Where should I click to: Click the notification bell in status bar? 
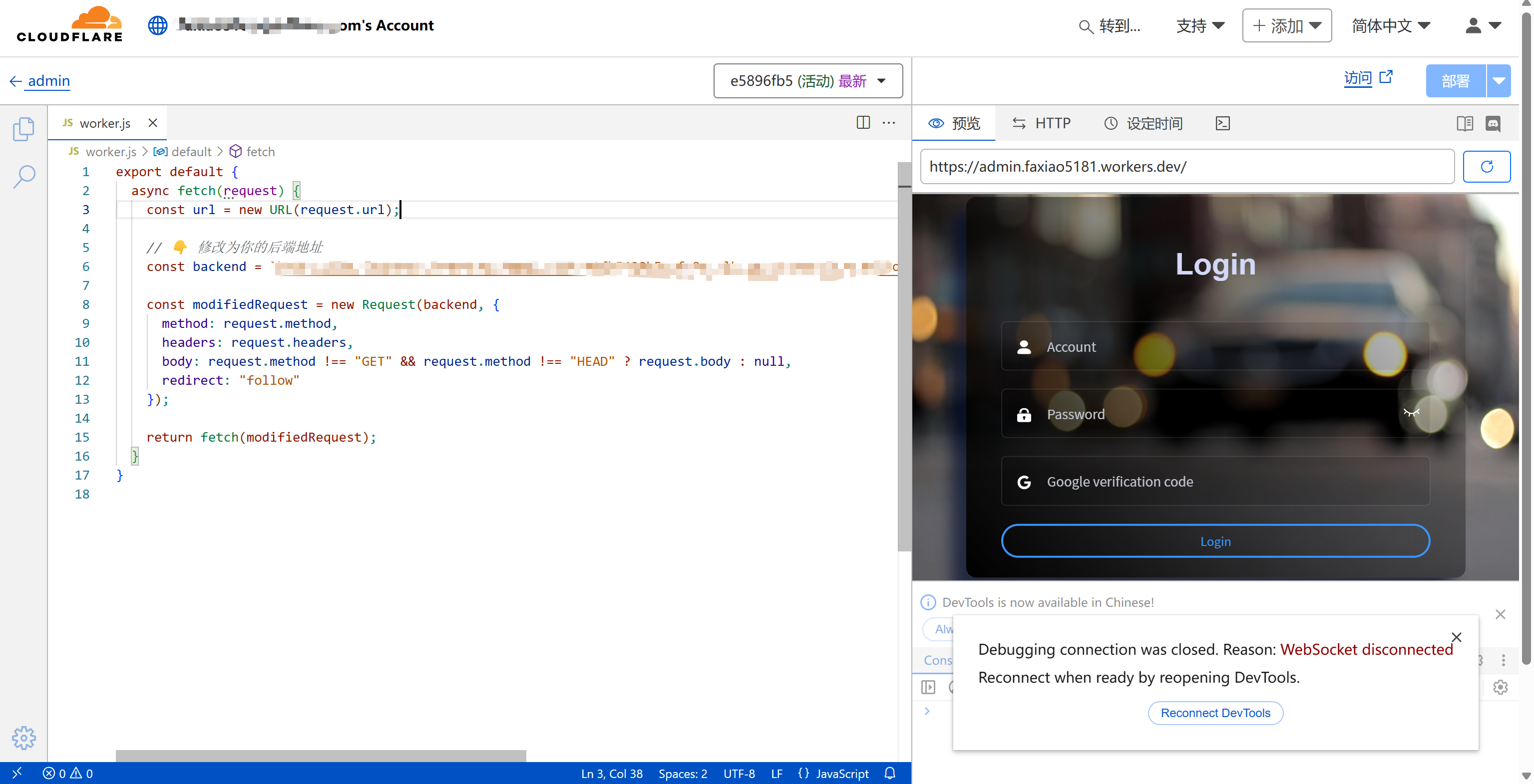click(x=890, y=774)
